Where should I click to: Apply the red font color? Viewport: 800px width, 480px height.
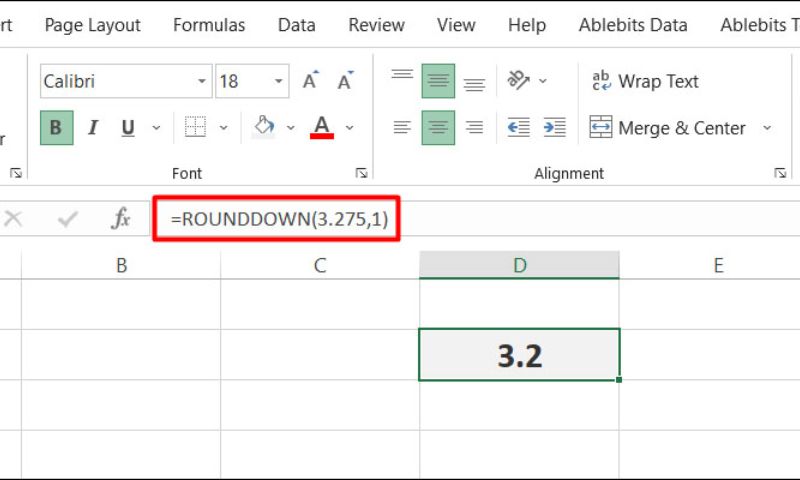322,127
